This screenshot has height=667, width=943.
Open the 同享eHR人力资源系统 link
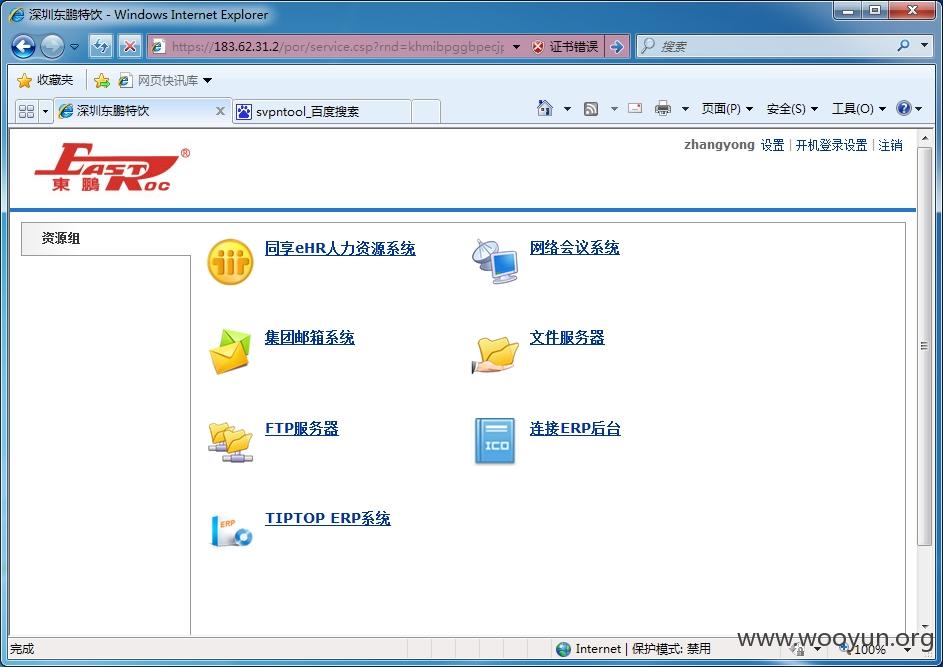pos(340,248)
